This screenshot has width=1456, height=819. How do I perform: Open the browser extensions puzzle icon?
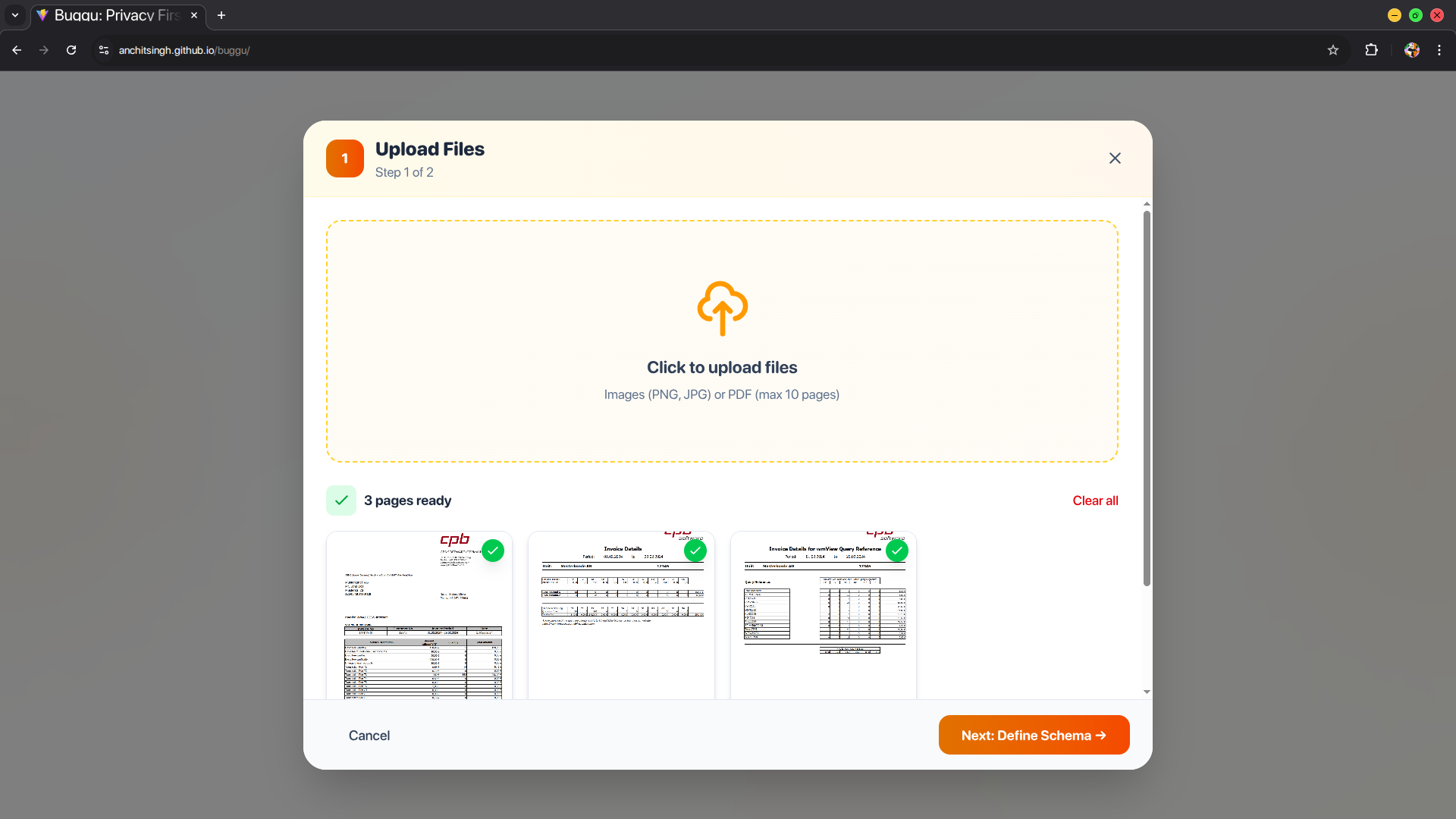(1371, 50)
